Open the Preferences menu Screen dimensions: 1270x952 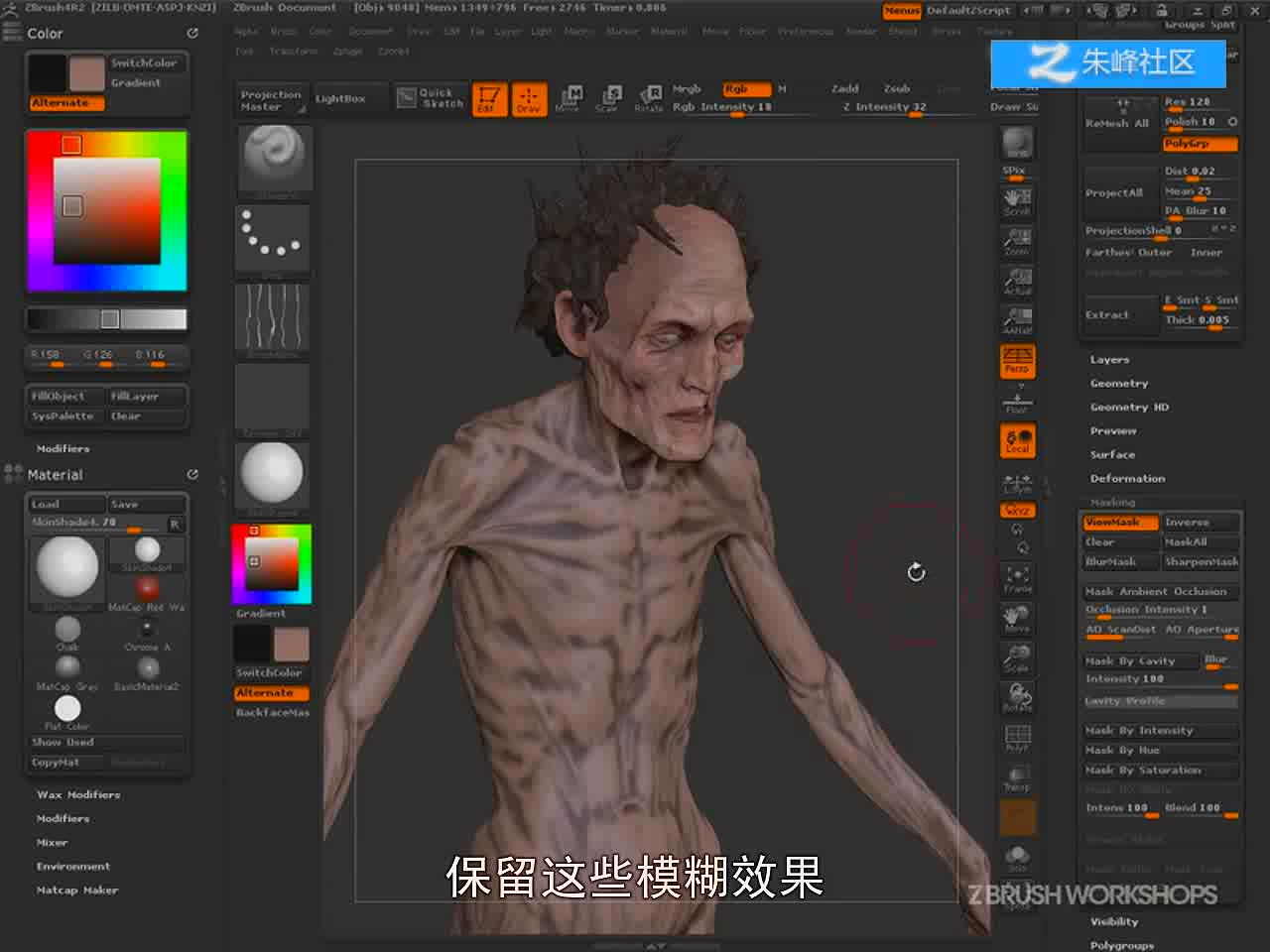[806, 32]
